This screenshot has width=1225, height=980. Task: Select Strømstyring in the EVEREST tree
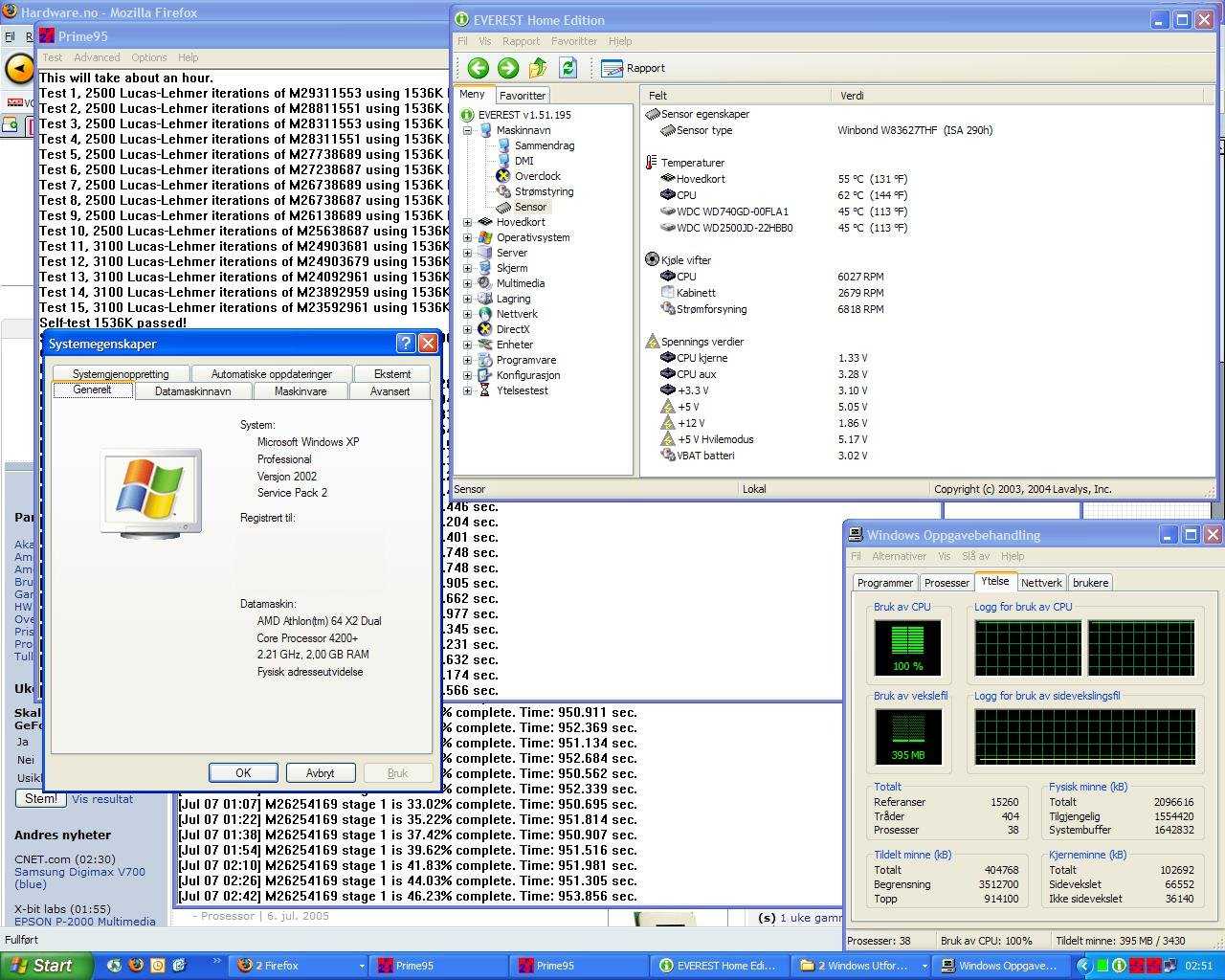coord(544,191)
